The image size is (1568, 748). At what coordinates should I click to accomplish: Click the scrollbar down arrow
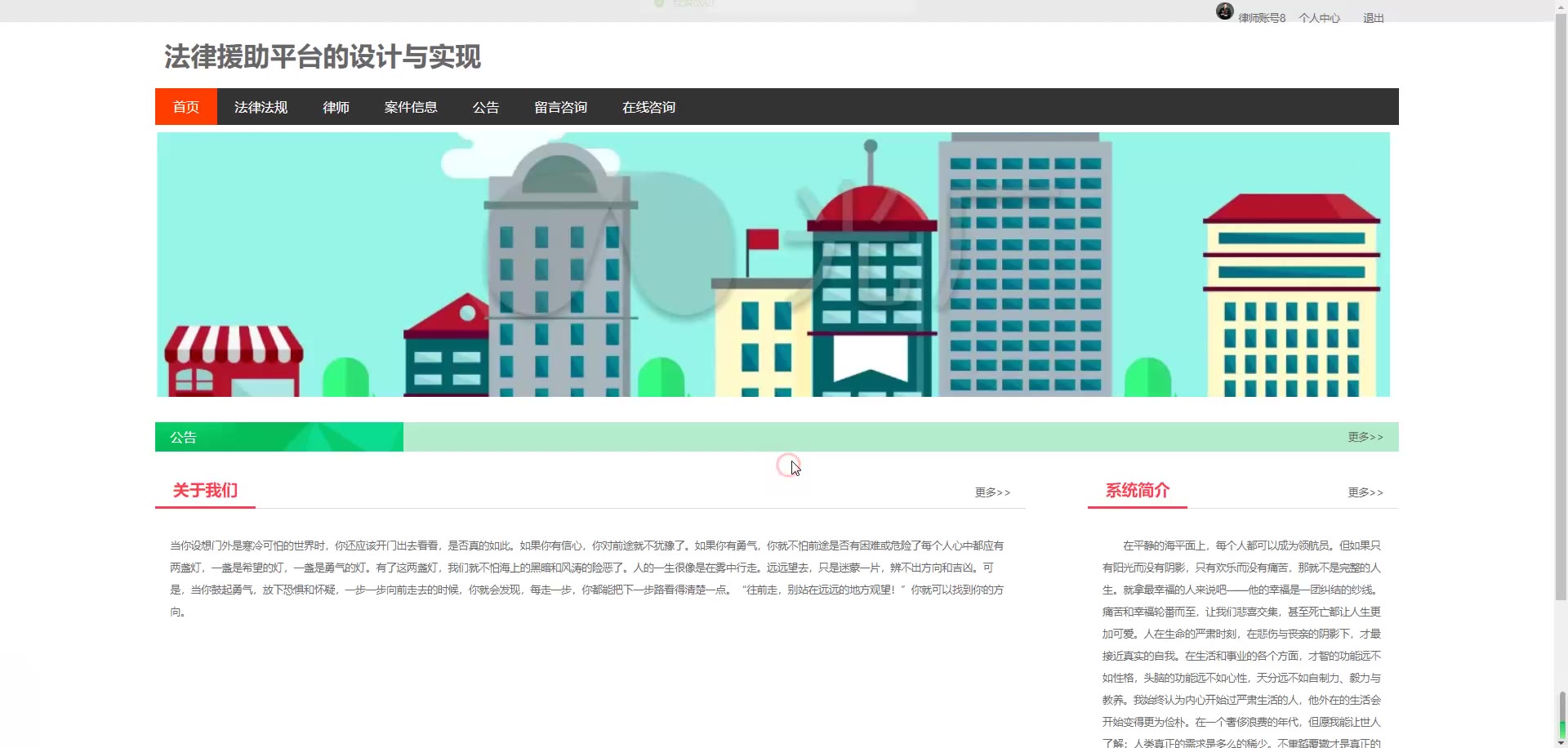[x=1561, y=742]
